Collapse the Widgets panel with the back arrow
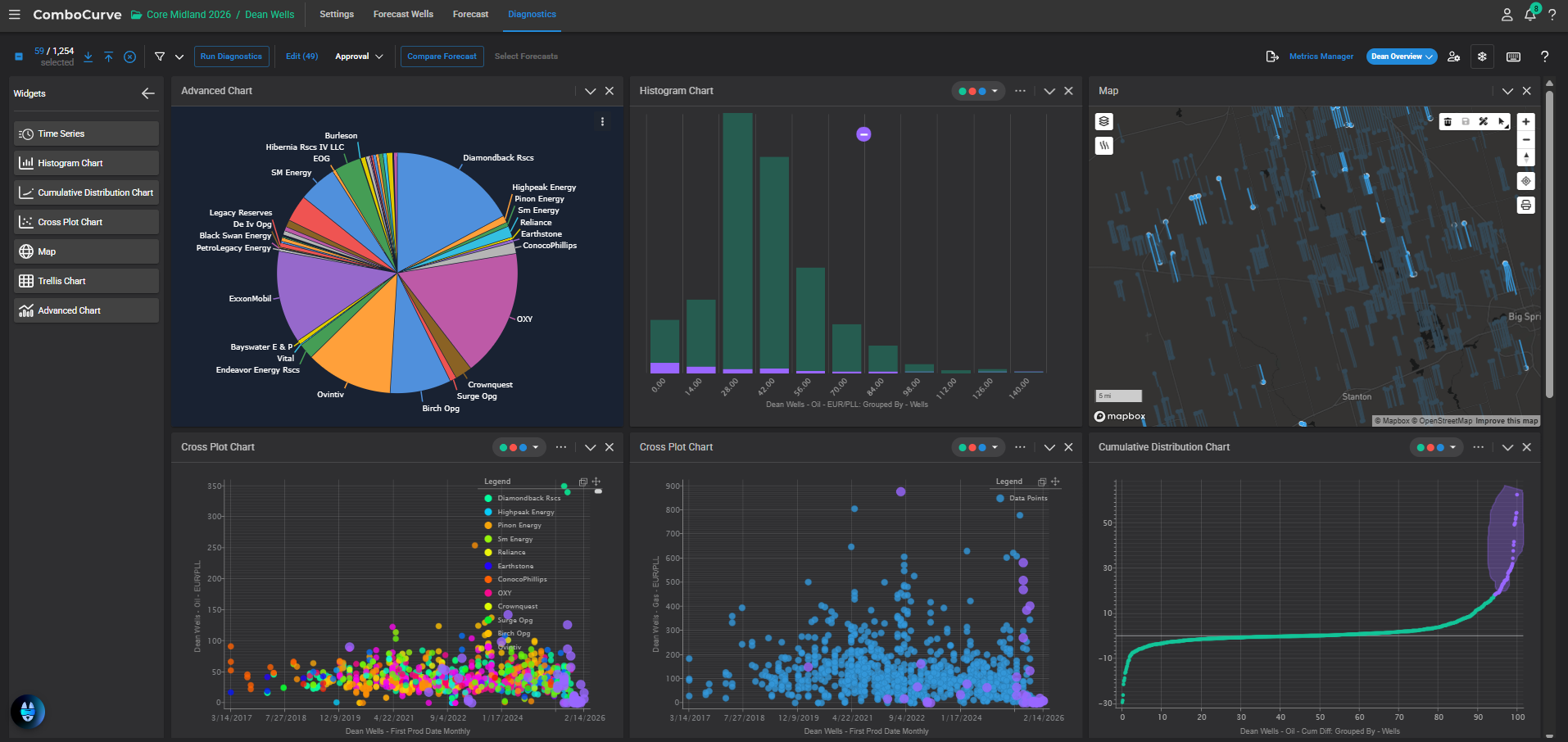Image resolution: width=1568 pixels, height=742 pixels. pyautogui.click(x=148, y=93)
